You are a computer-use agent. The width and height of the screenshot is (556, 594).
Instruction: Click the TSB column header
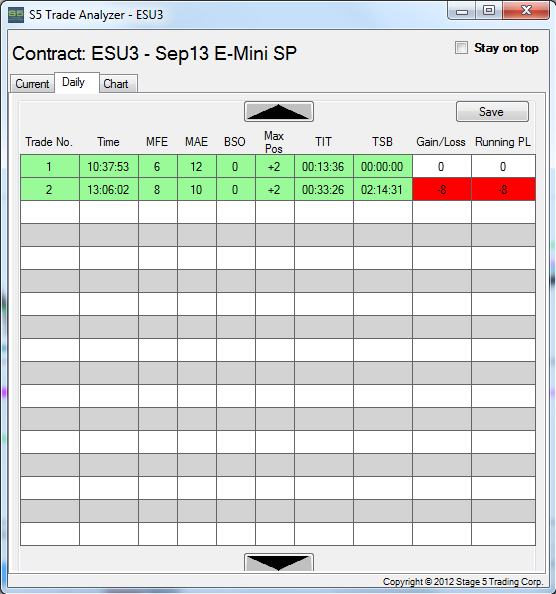click(382, 142)
